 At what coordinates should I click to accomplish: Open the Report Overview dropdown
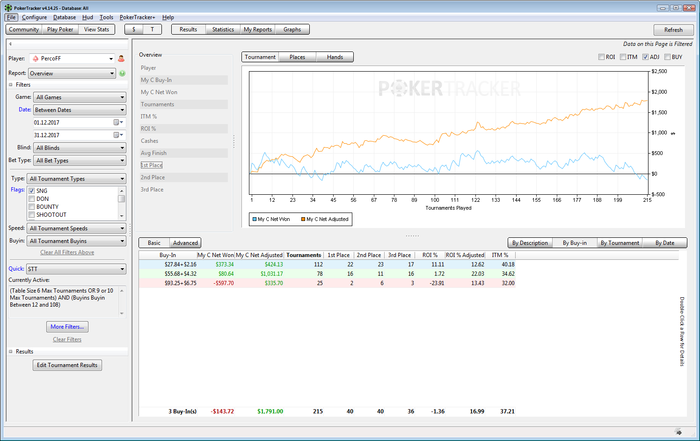[72, 73]
